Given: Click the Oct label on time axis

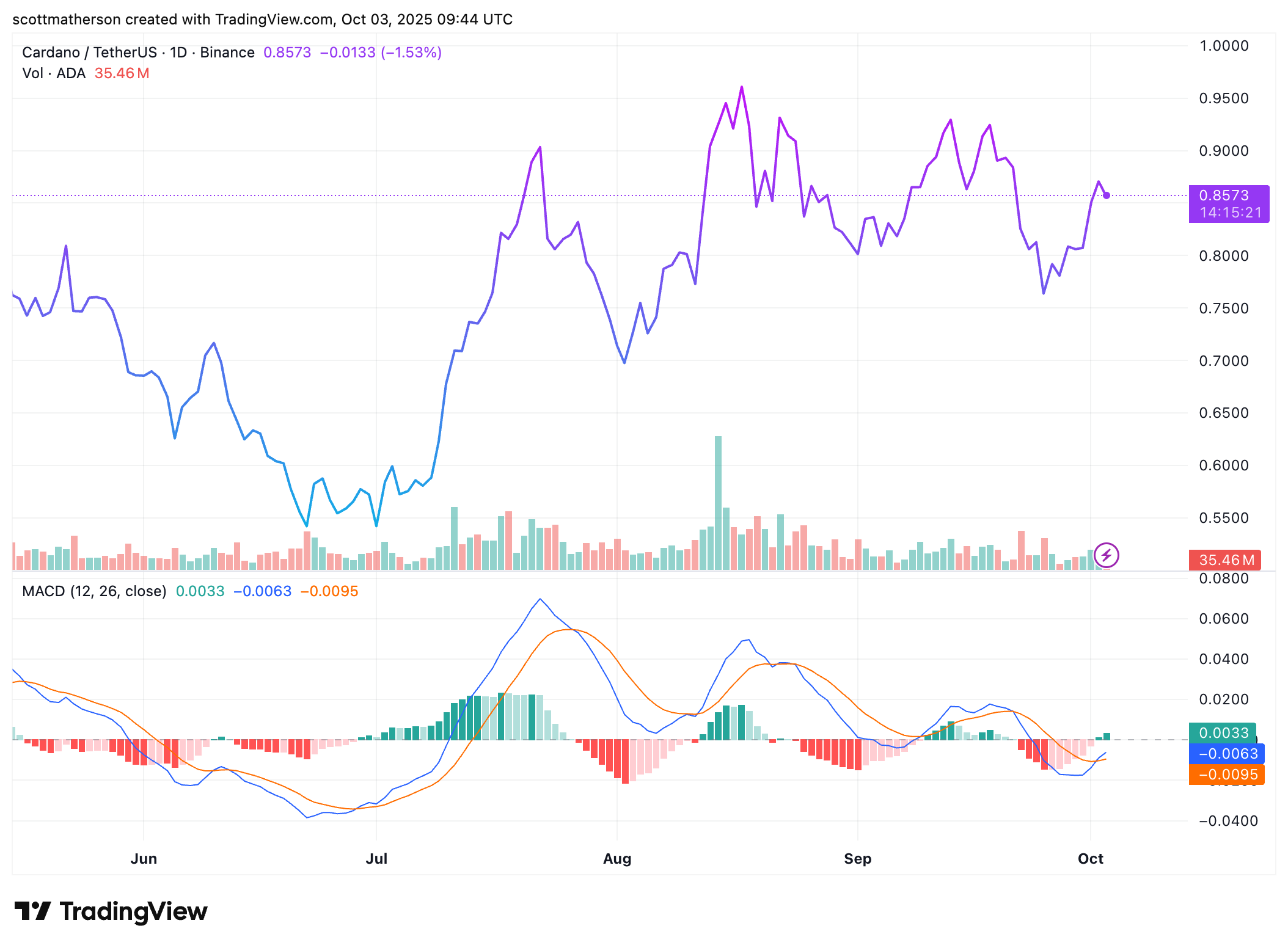Looking at the screenshot, I should (x=1090, y=858).
